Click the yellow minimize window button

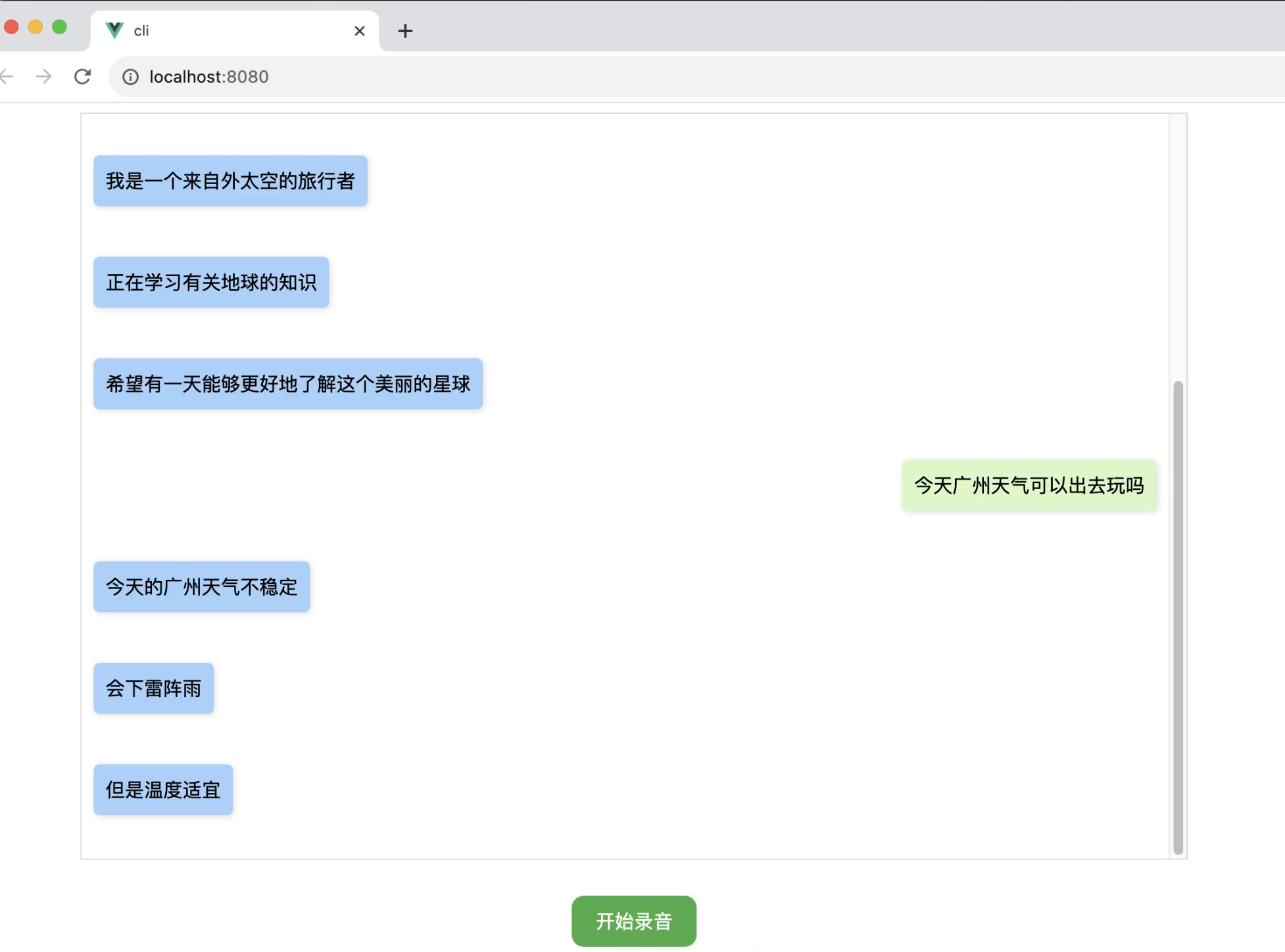point(36,27)
